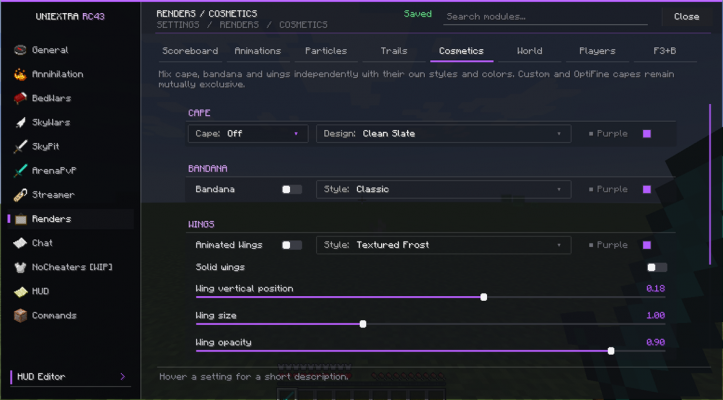Select the Chat paper icon
The height and width of the screenshot is (400, 723).
[x=20, y=243]
